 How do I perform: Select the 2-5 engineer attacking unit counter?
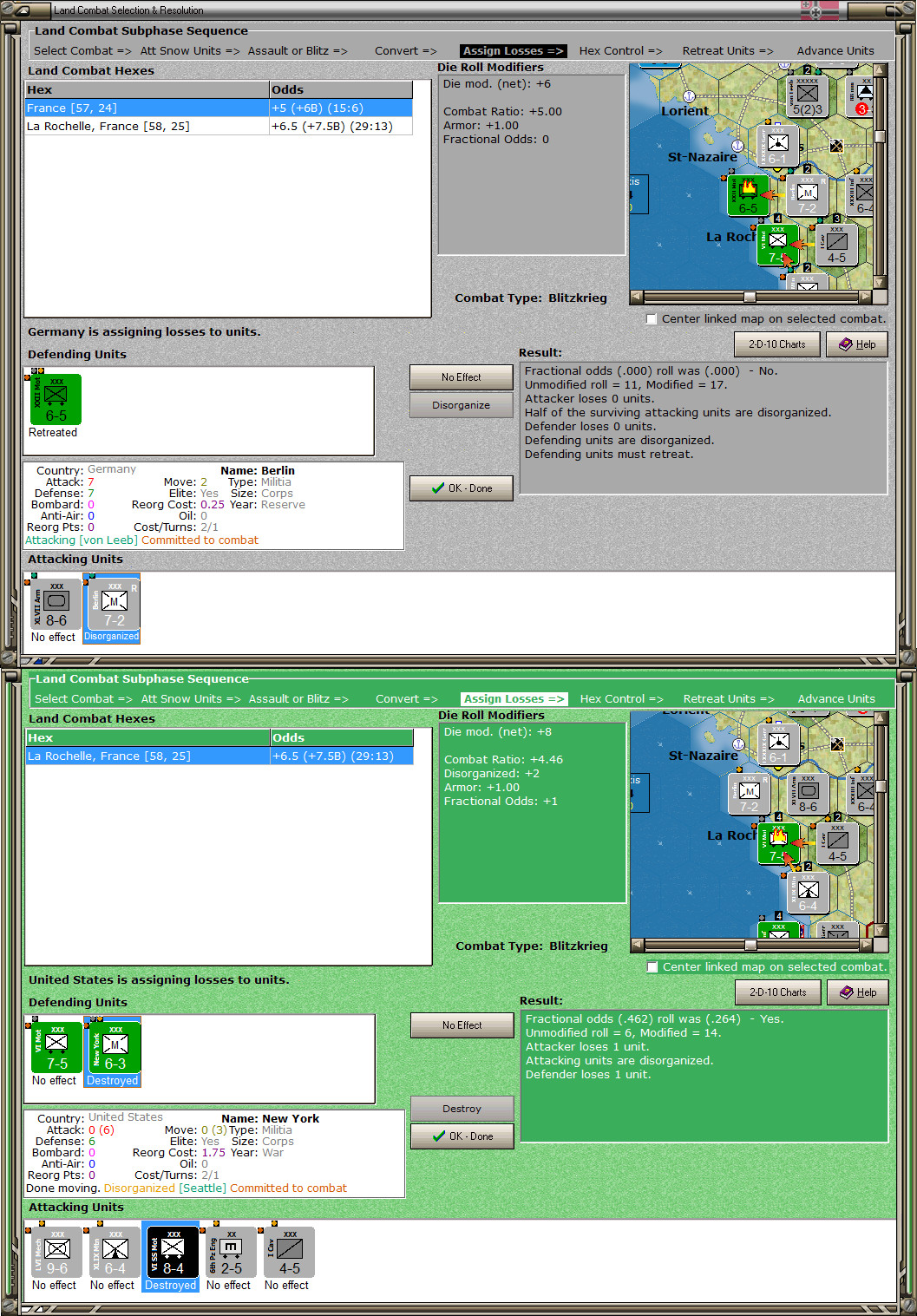pyautogui.click(x=231, y=1252)
